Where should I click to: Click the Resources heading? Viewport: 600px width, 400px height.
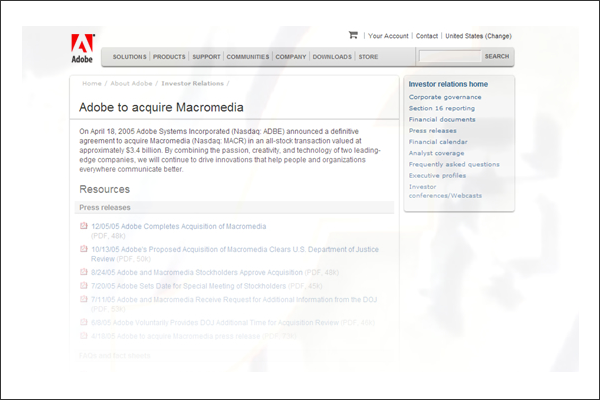click(x=104, y=189)
